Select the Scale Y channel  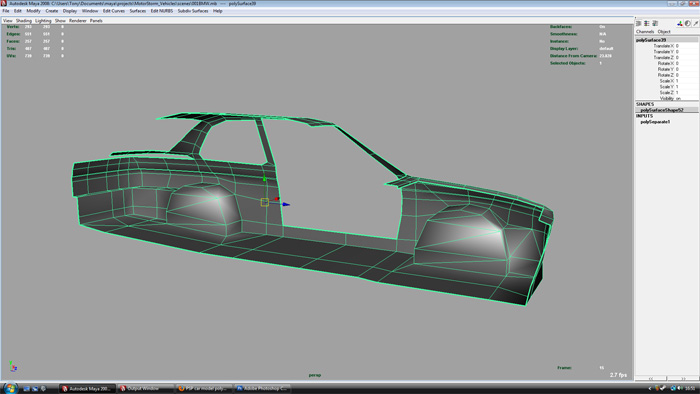pos(667,87)
